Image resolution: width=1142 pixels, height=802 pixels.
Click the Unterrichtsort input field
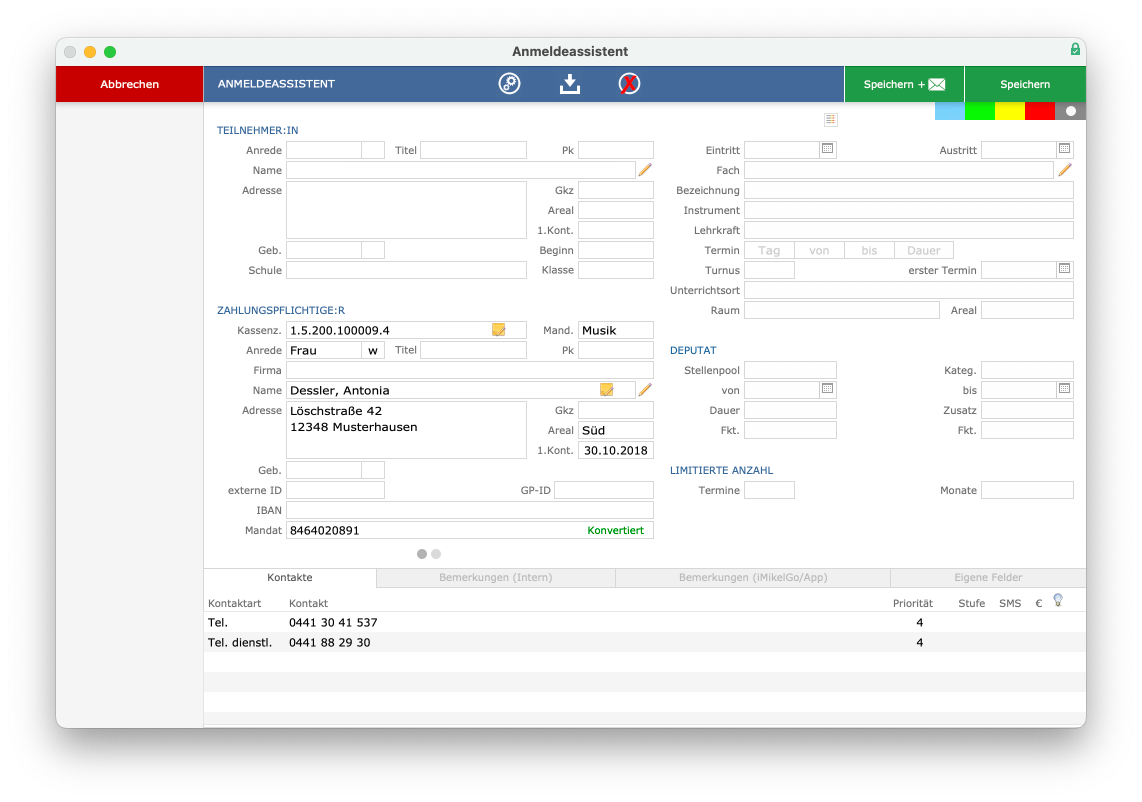tap(909, 290)
